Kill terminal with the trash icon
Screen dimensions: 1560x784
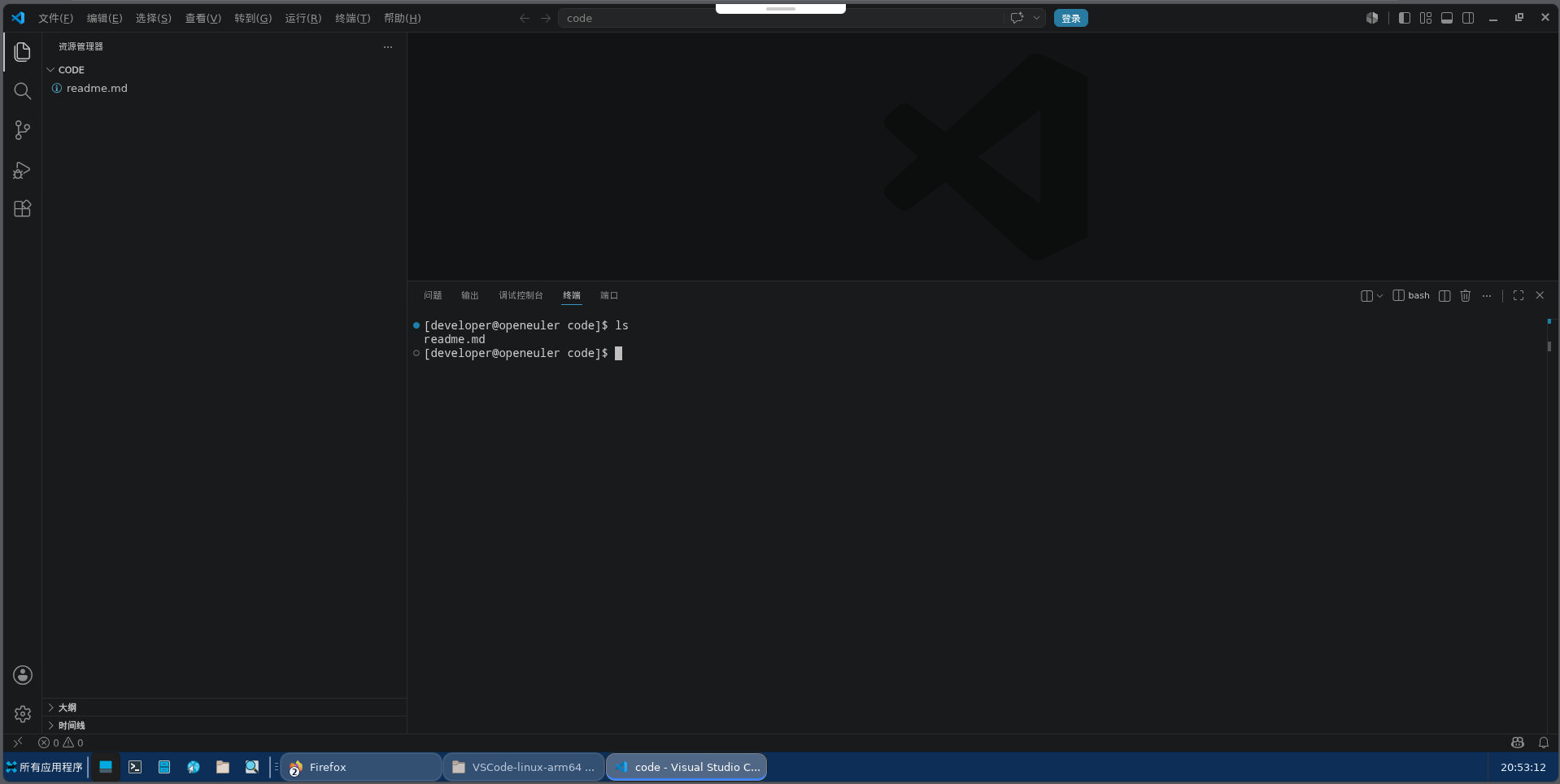[1466, 296]
